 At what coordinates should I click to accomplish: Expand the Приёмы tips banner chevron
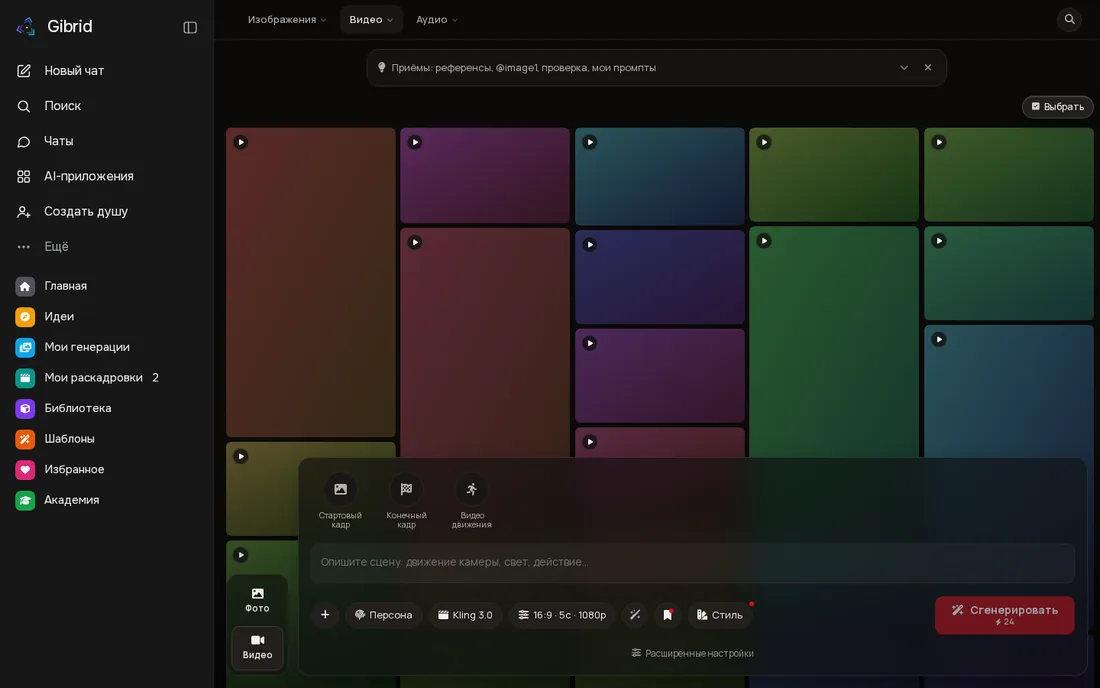pos(904,67)
